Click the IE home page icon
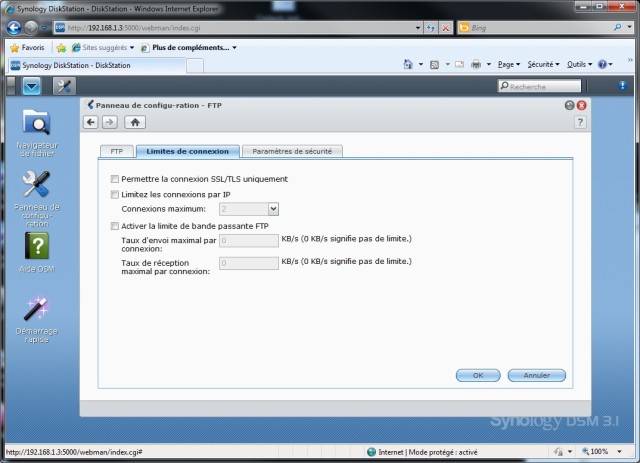This screenshot has width=640, height=463. 408,65
